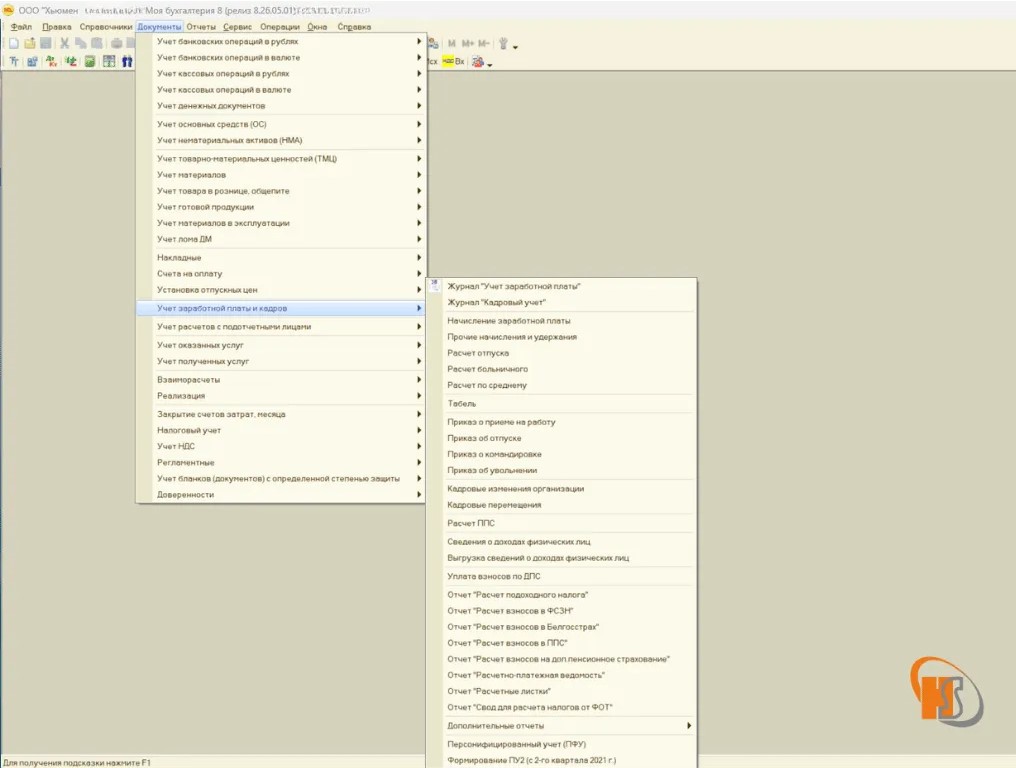
Task: Click the Print toolbar icon
Action: (117, 43)
